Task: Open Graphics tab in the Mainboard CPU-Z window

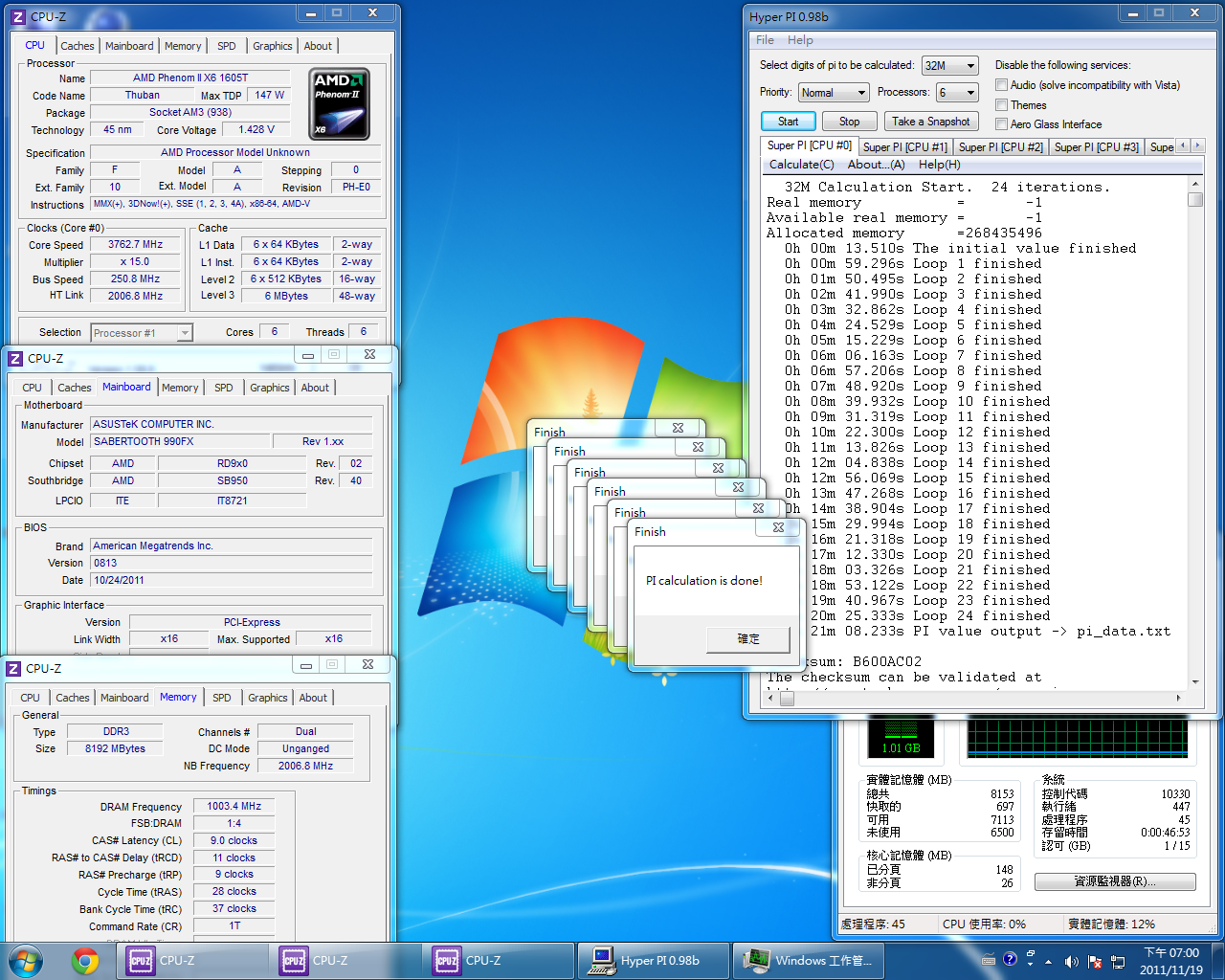Action: [x=269, y=388]
